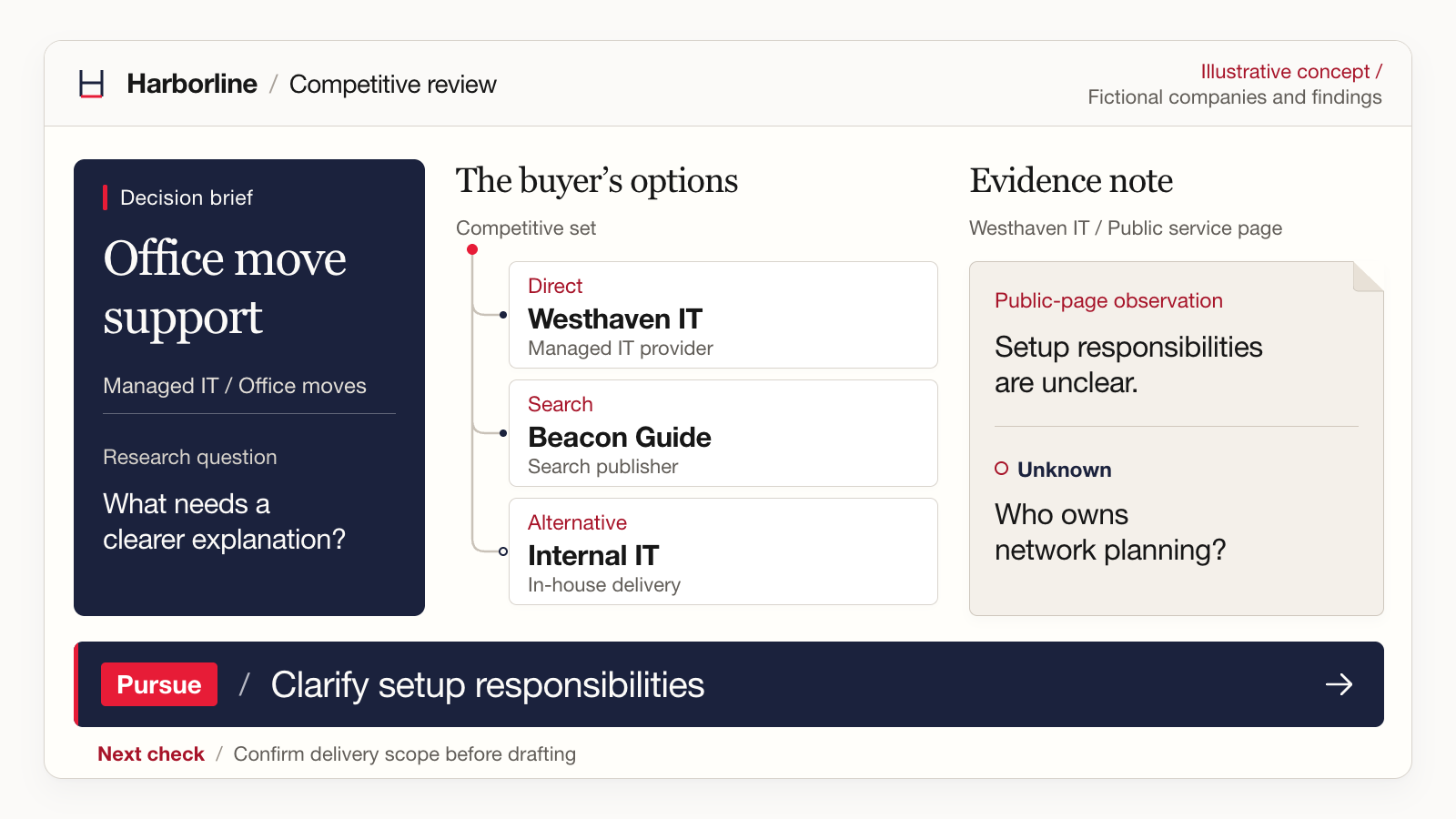Click the red dot at top of options tree
Screen dimensions: 1456x819
472,249
